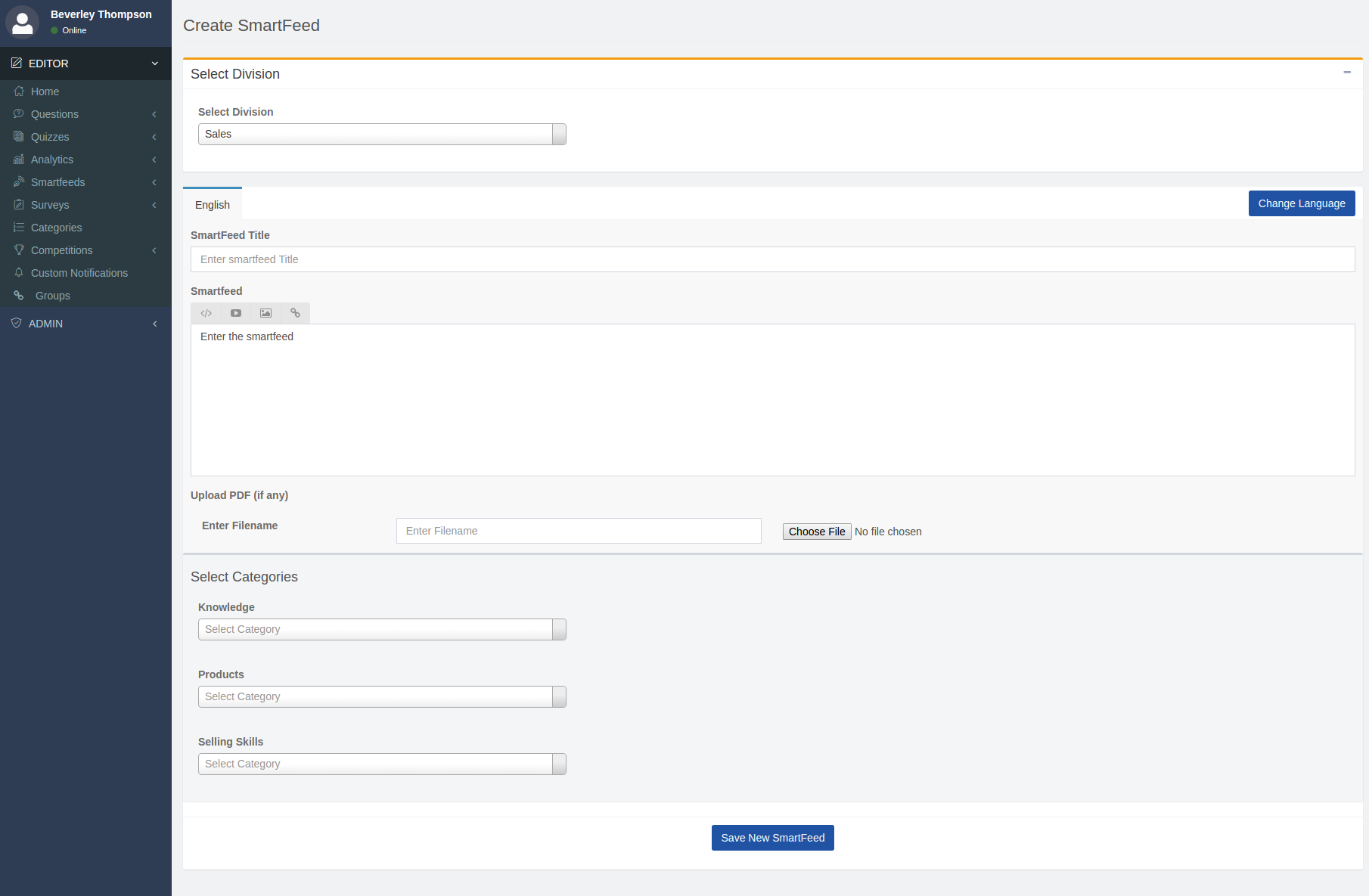Click the user avatar icon

(x=23, y=22)
